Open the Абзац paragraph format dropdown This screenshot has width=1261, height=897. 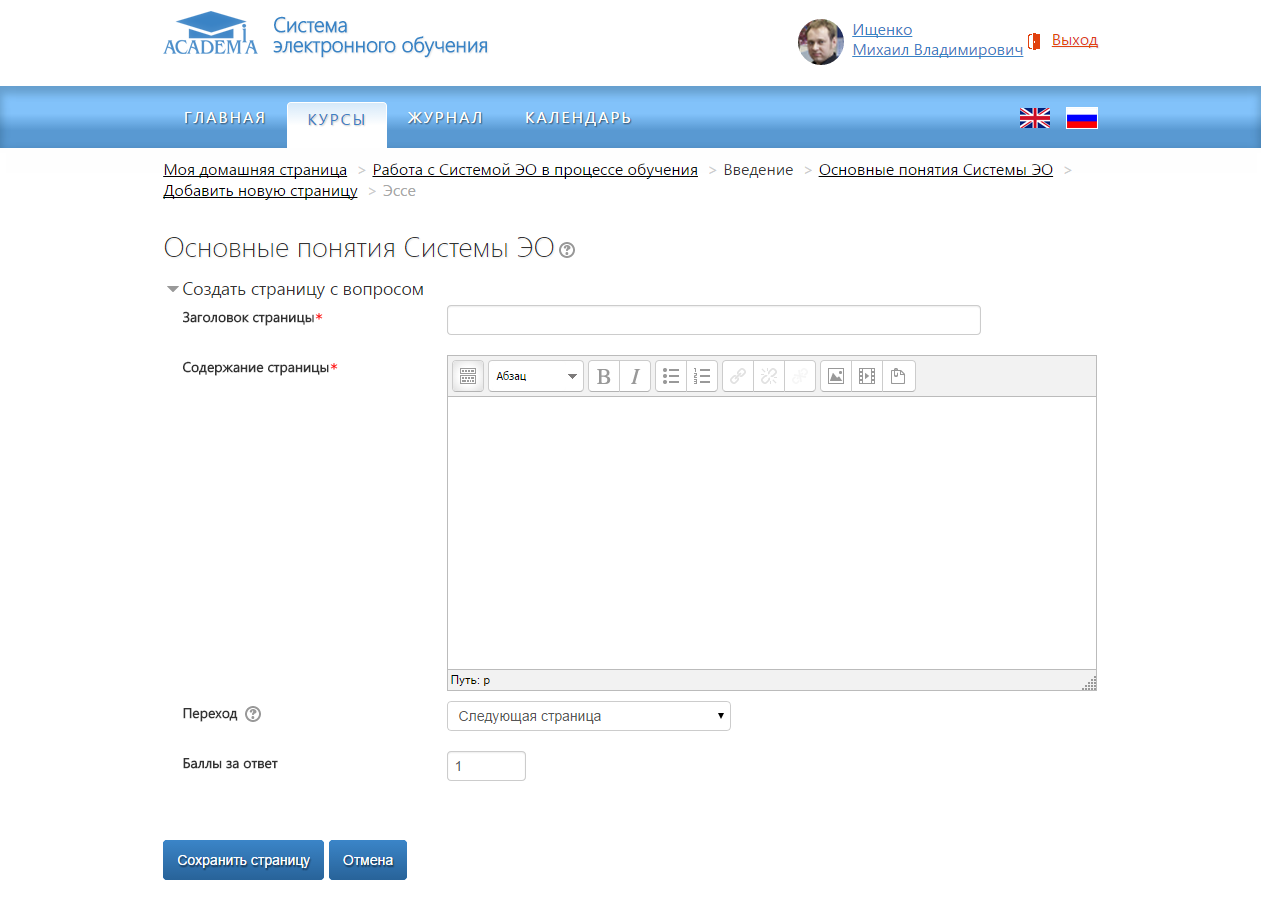[536, 376]
